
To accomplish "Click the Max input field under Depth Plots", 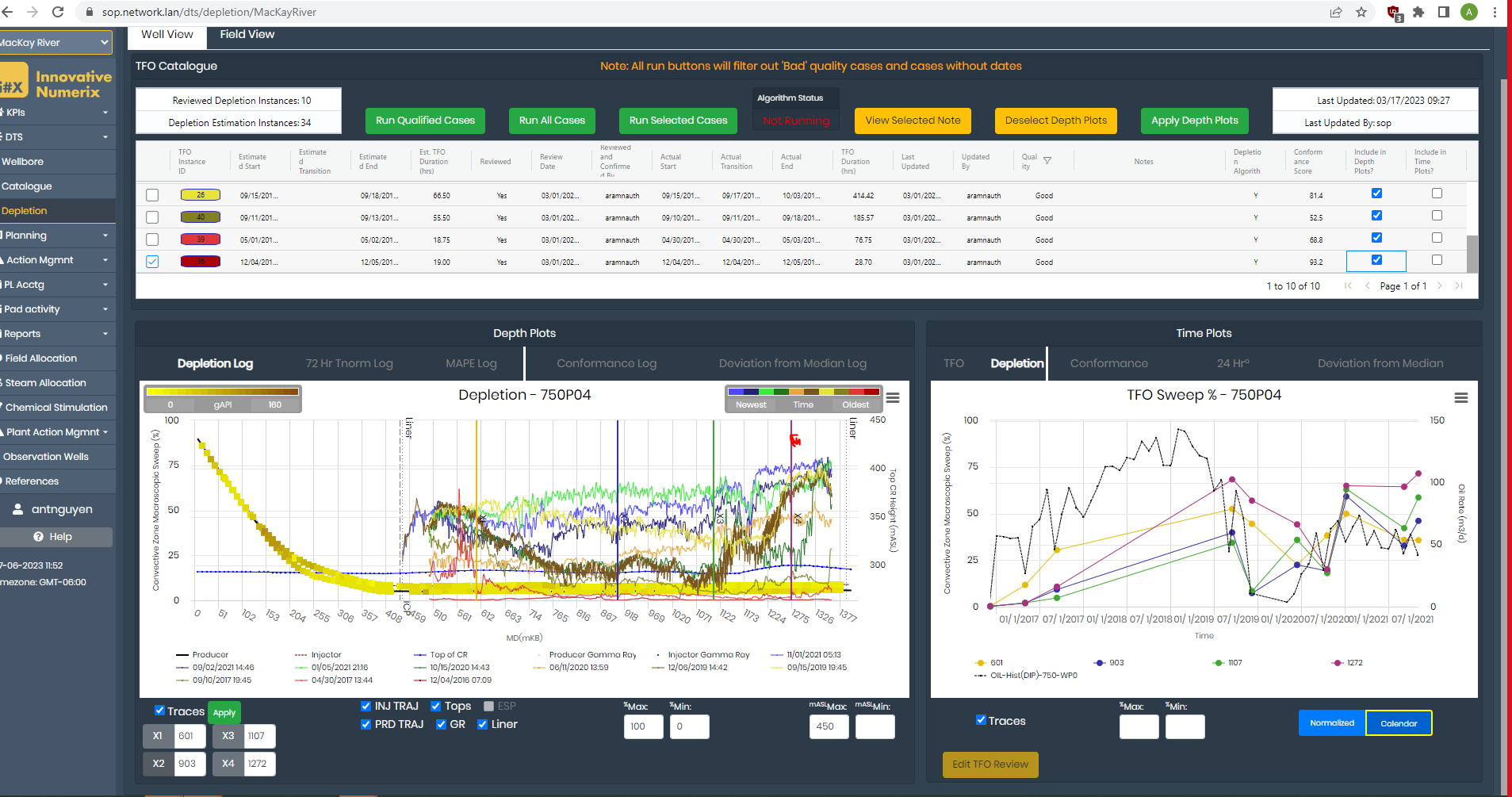I will tap(643, 726).
